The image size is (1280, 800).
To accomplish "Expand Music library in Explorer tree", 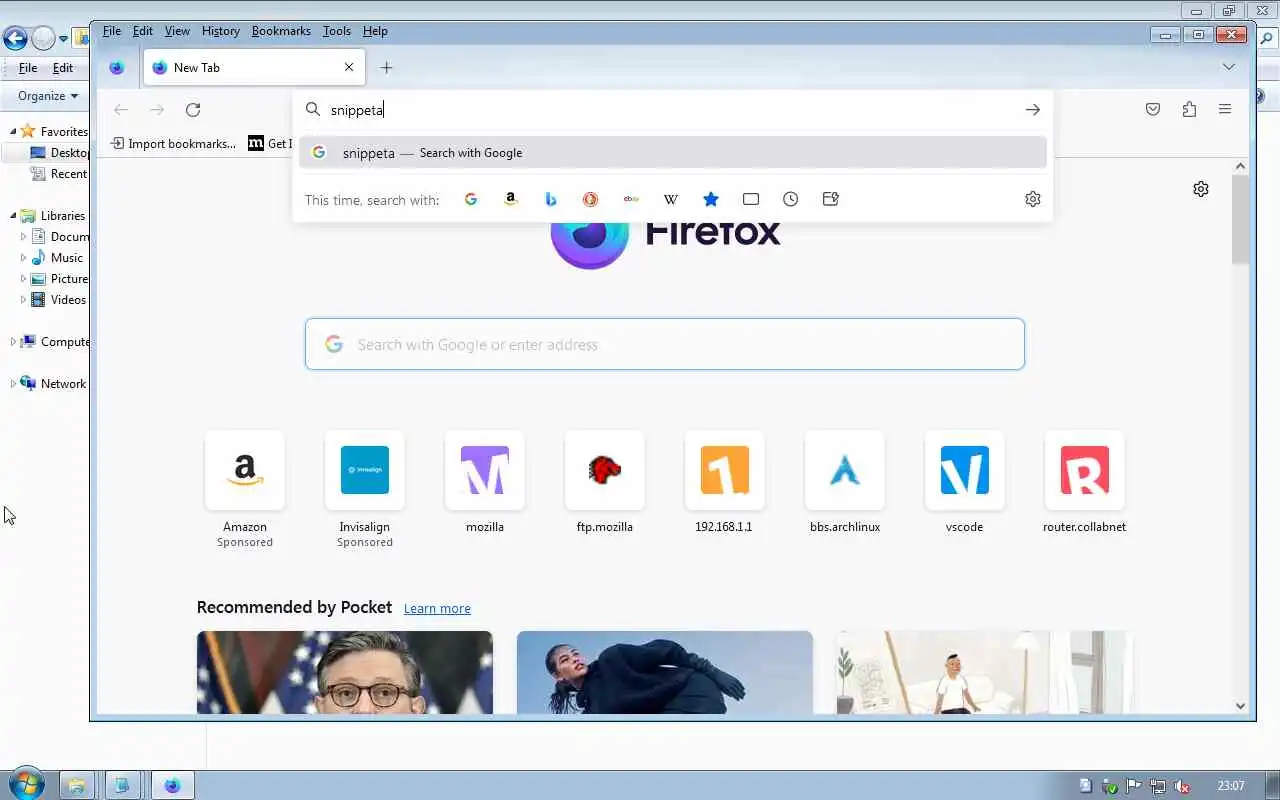I will point(24,258).
